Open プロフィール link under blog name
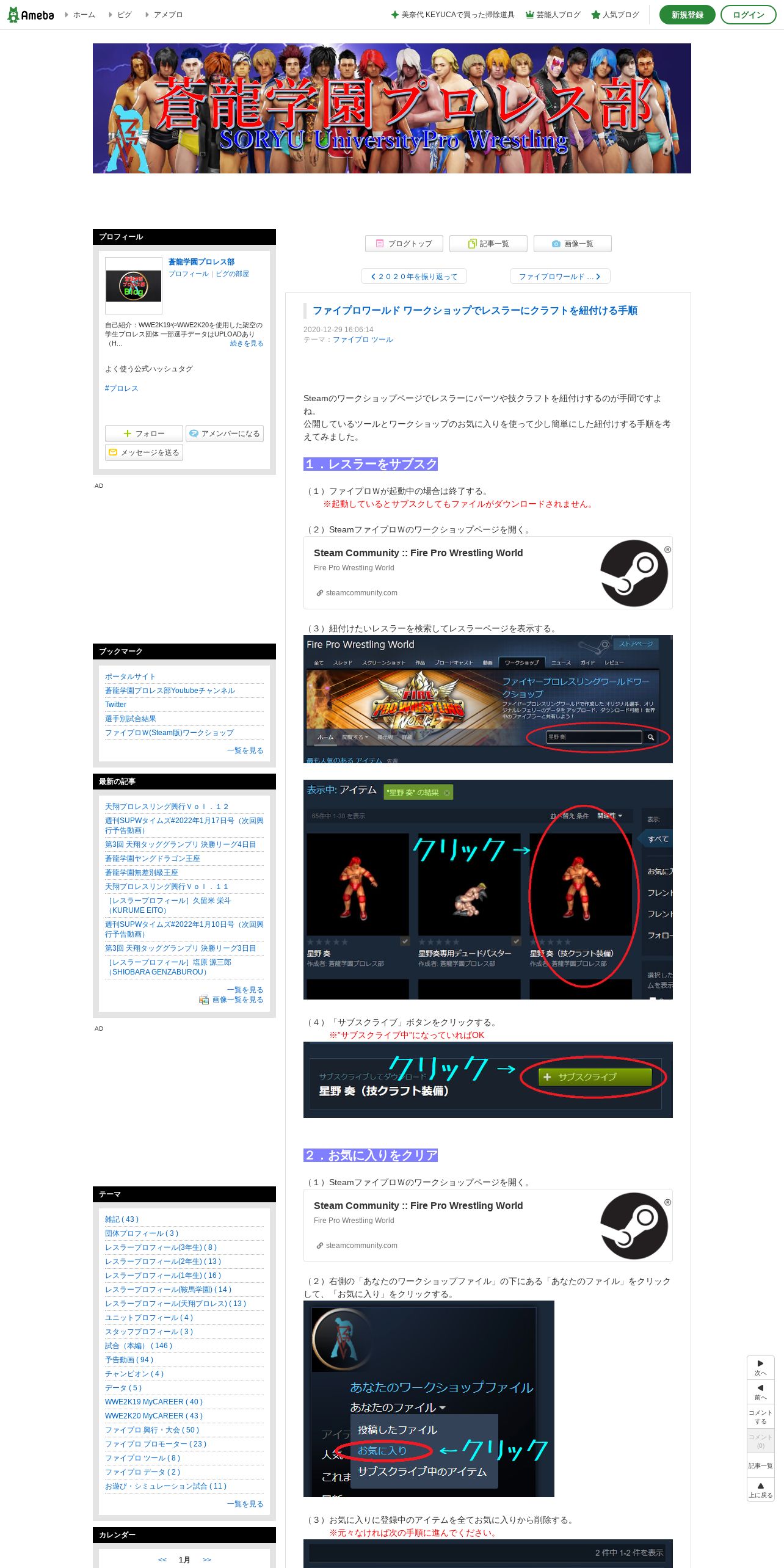The height and width of the screenshot is (1568, 784). point(189,274)
